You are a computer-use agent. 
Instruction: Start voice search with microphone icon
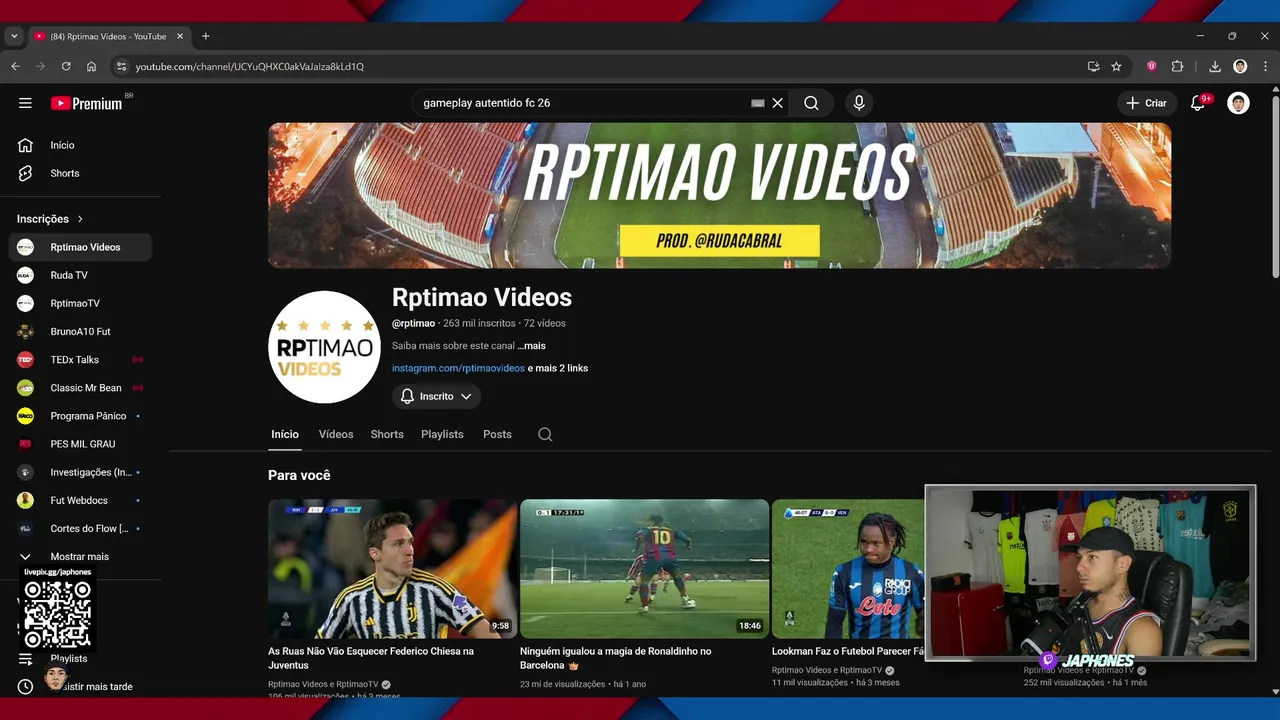pyautogui.click(x=858, y=103)
